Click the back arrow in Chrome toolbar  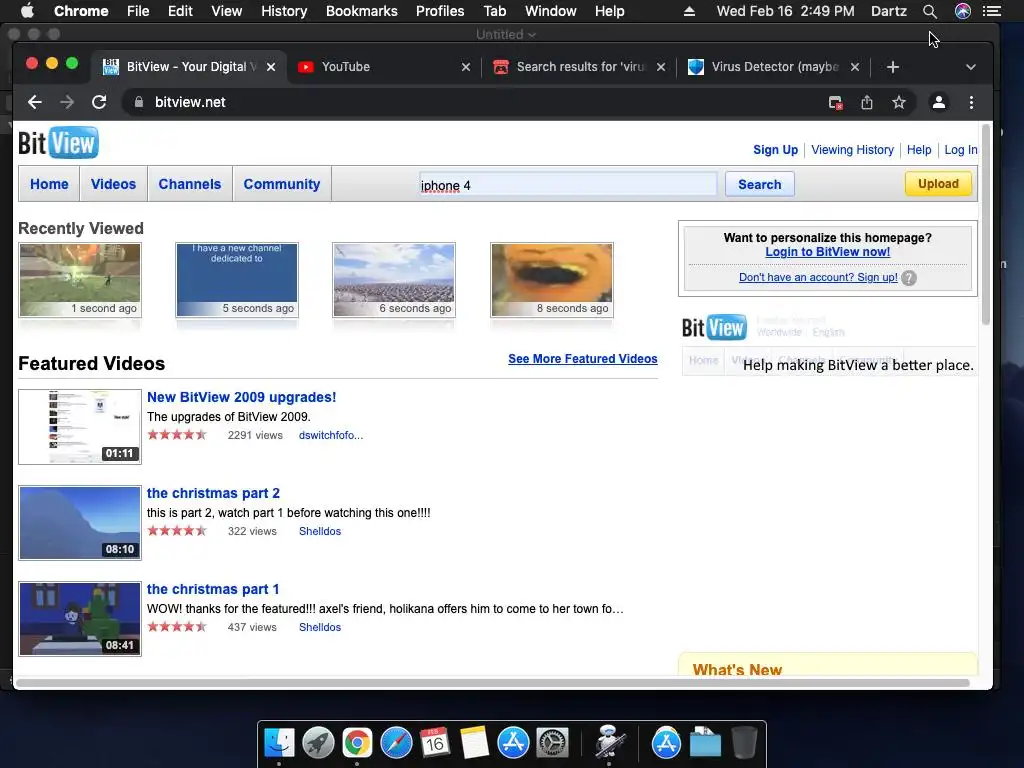pos(35,102)
